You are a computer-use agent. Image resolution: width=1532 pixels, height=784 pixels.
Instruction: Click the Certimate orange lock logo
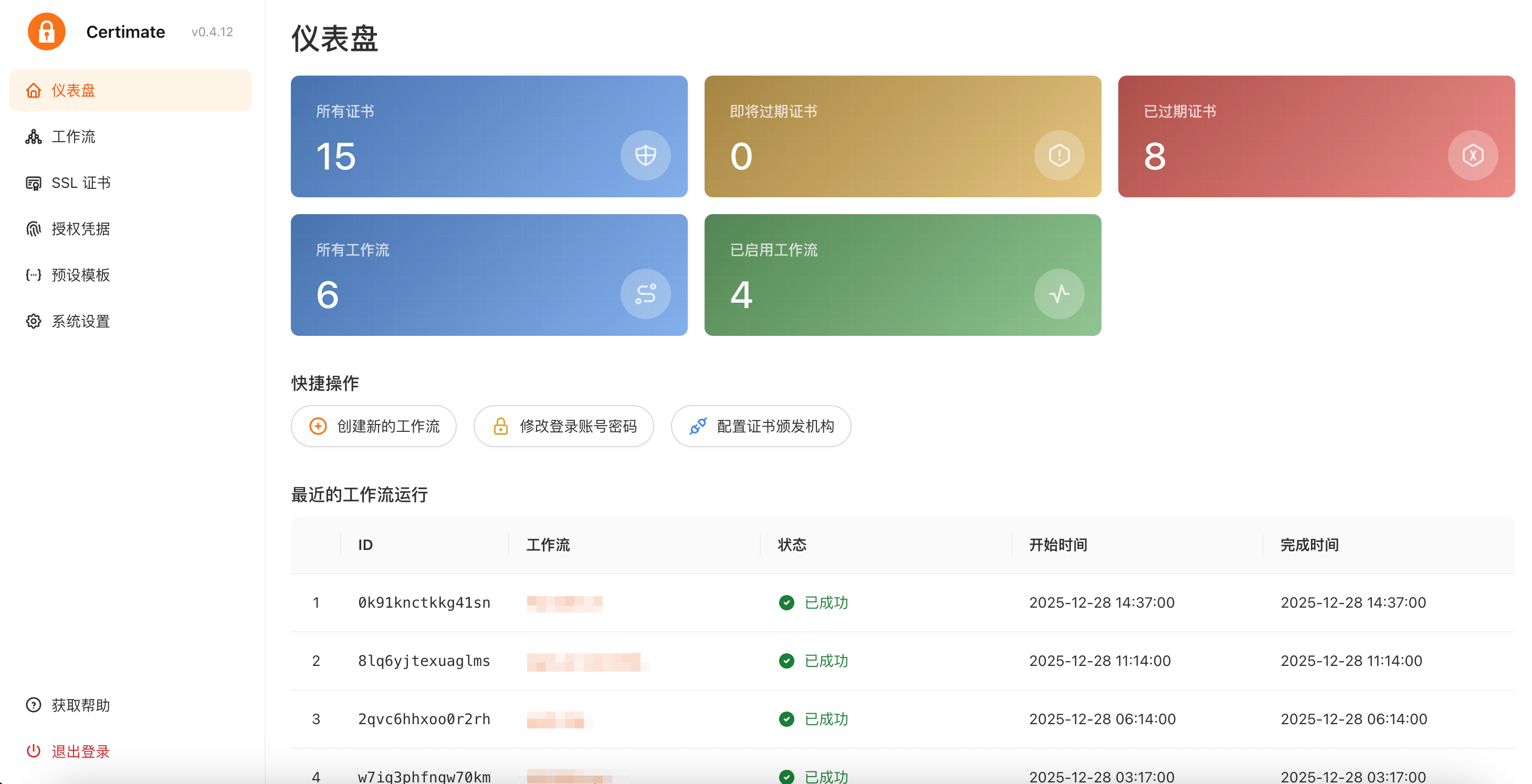(46, 31)
